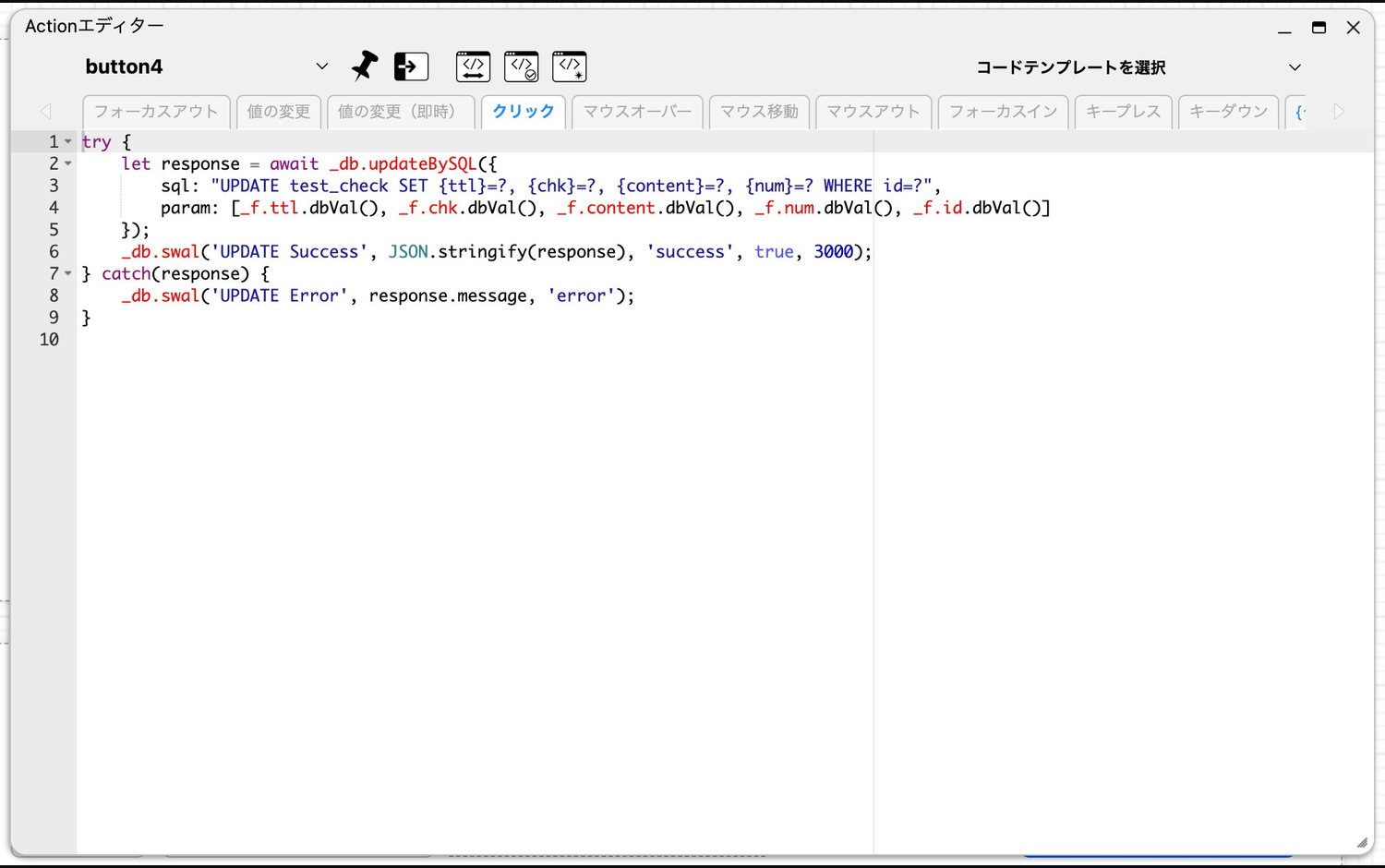Click the _f.content.dbVal() parameter in line 4
Screen dimensions: 1385x868
click(645, 208)
